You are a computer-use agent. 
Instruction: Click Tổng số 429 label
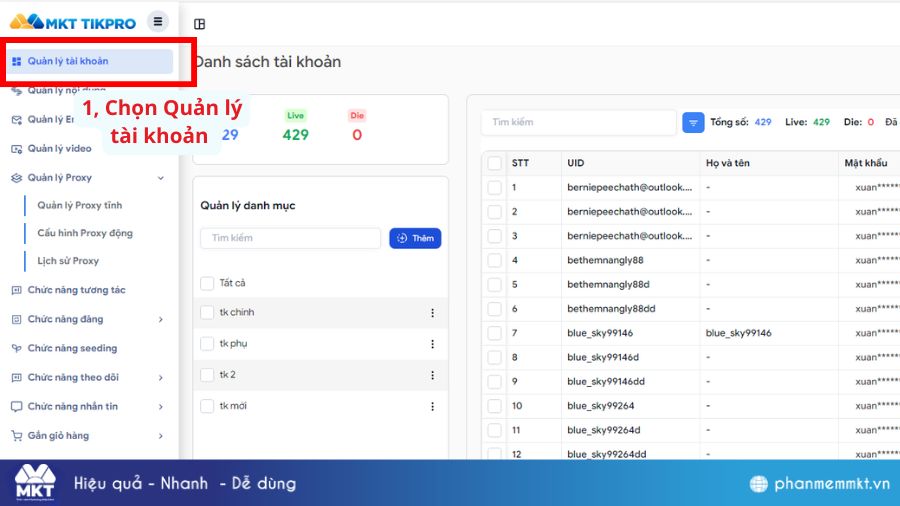[x=741, y=122]
